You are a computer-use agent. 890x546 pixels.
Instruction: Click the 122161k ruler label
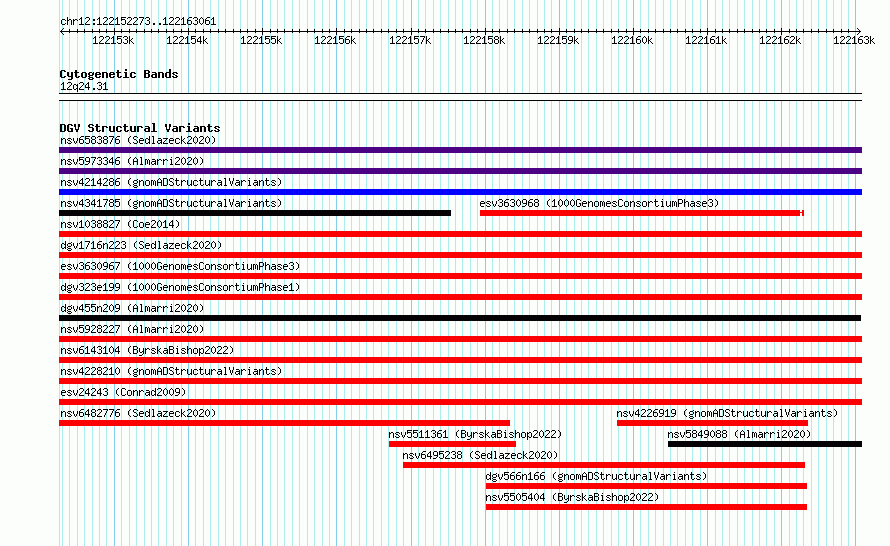tap(706, 40)
